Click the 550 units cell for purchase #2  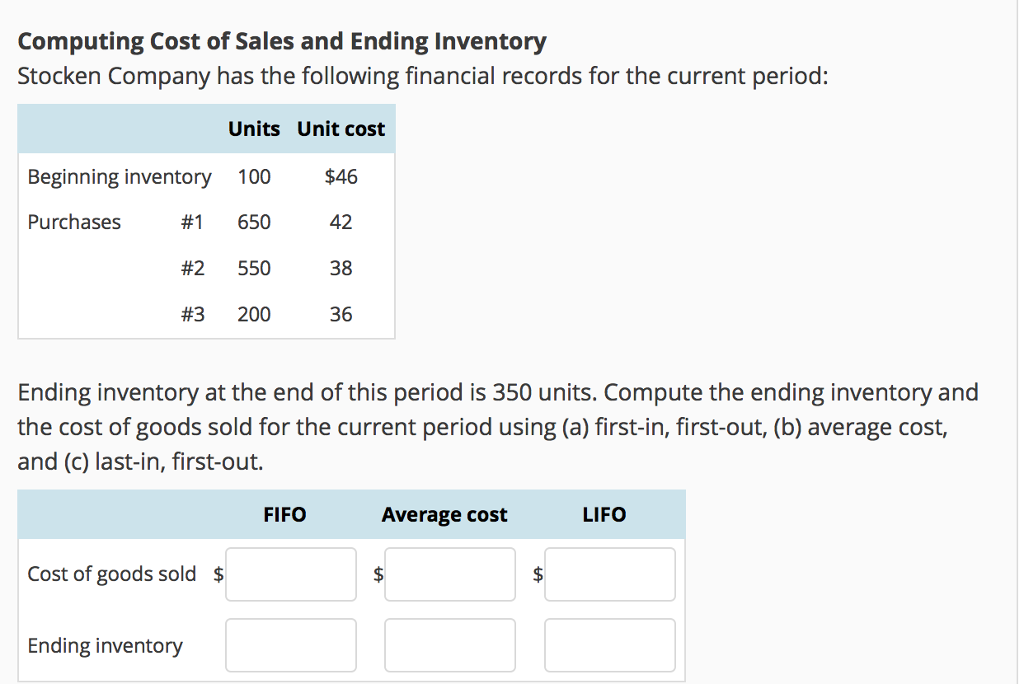pos(254,268)
